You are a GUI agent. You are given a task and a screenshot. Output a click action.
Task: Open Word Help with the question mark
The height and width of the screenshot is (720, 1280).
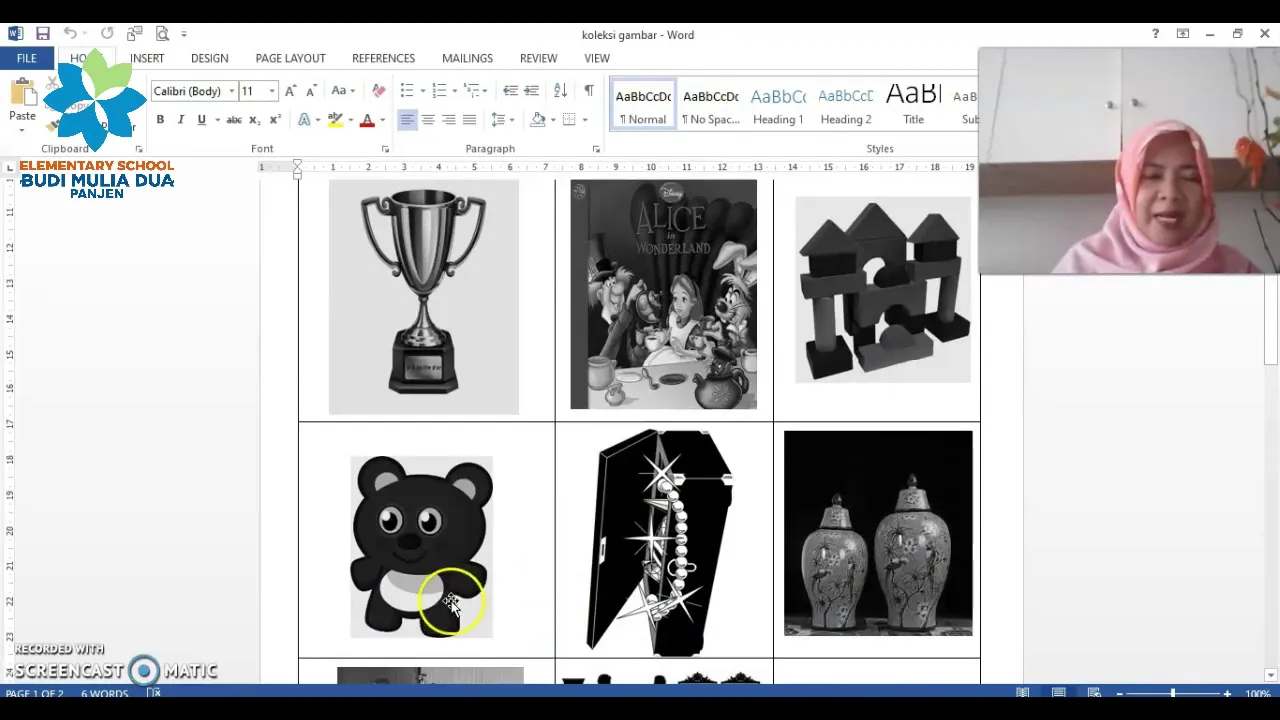[x=1156, y=34]
